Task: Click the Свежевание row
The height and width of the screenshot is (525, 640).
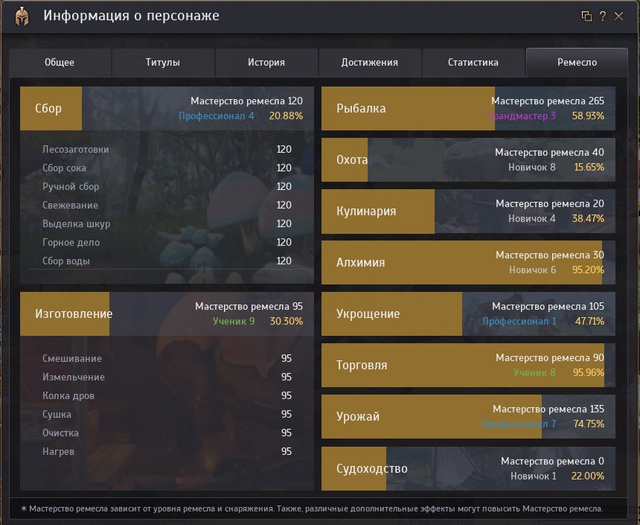Action: coord(167,205)
